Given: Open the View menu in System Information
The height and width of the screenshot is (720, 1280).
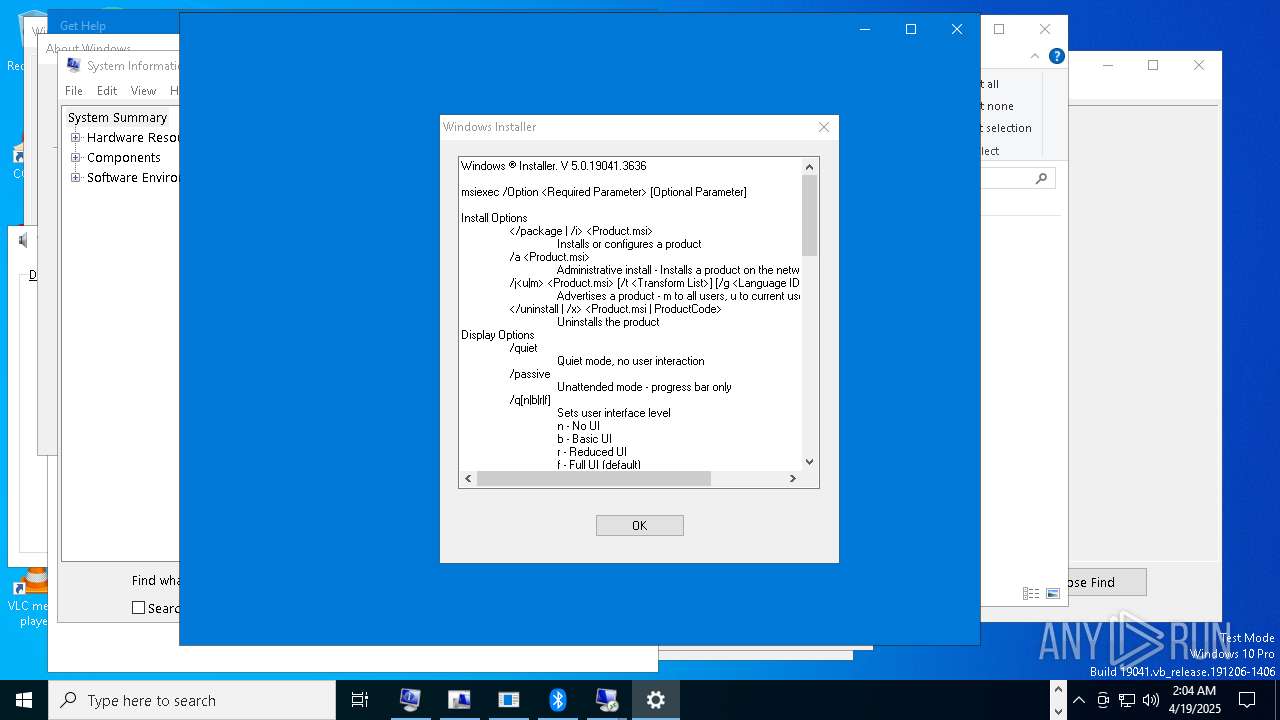Looking at the screenshot, I should [143, 90].
